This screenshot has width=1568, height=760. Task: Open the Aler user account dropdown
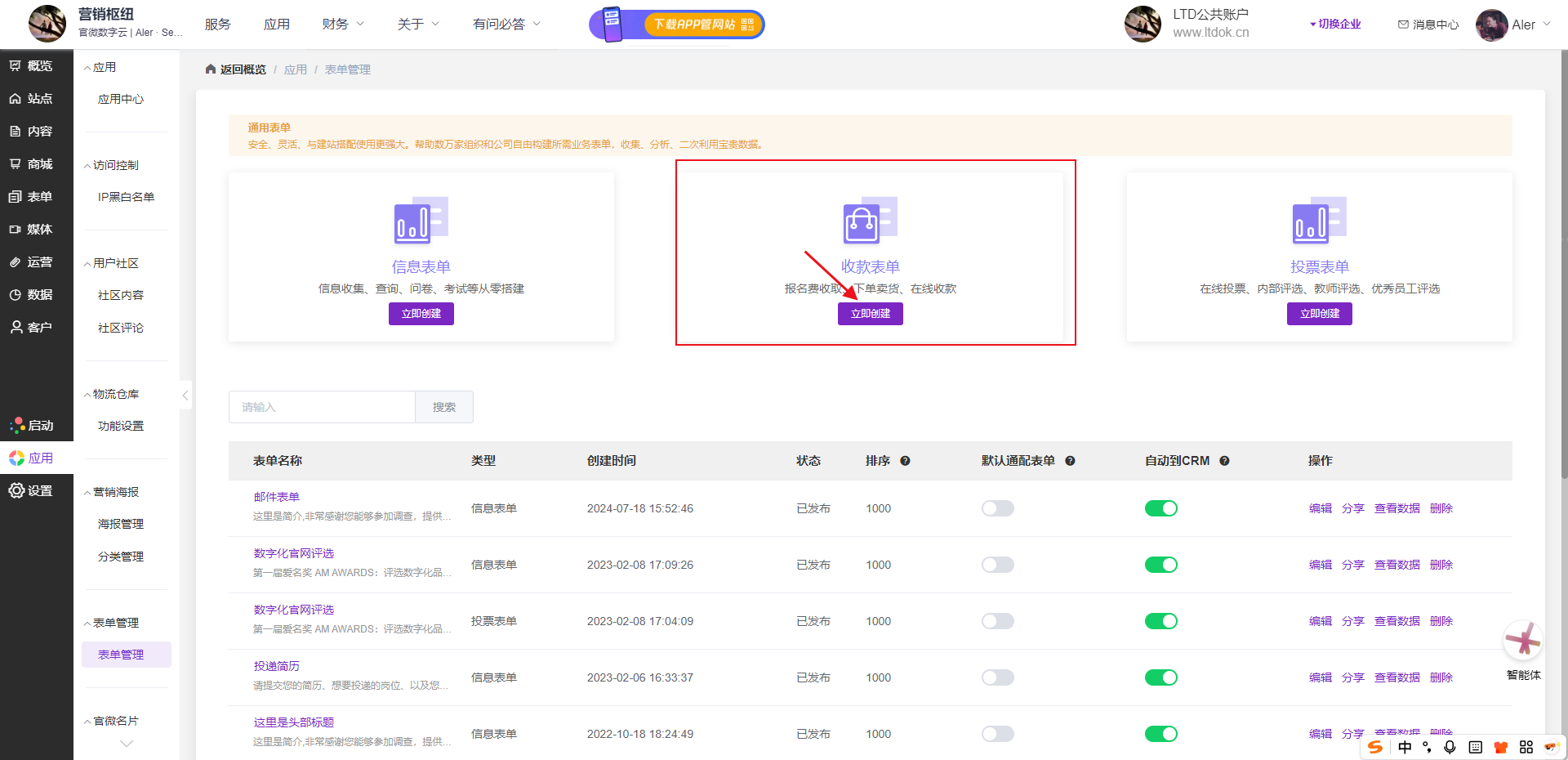tap(1513, 25)
